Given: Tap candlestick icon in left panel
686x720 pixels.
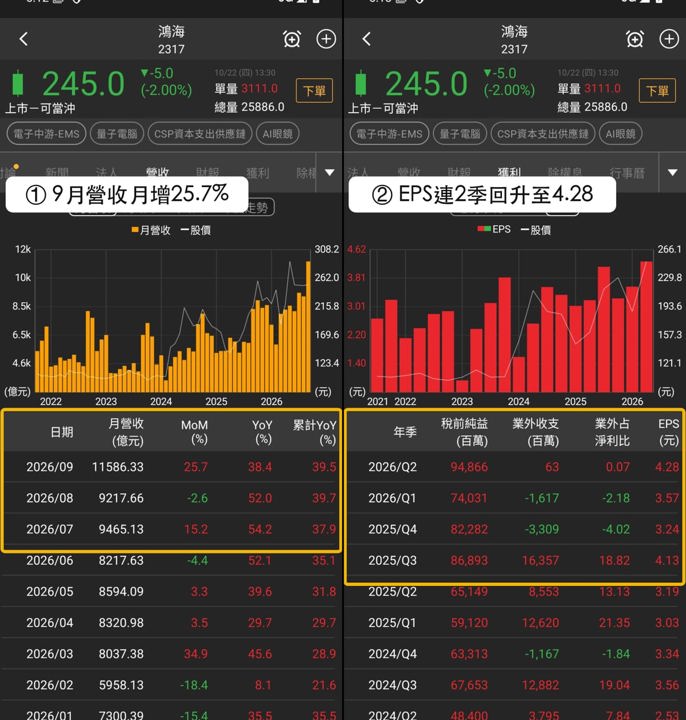Looking at the screenshot, I should tap(17, 84).
